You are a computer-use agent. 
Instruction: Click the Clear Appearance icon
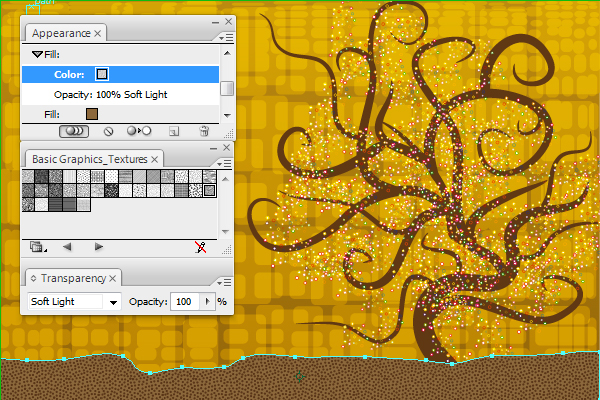(109, 132)
